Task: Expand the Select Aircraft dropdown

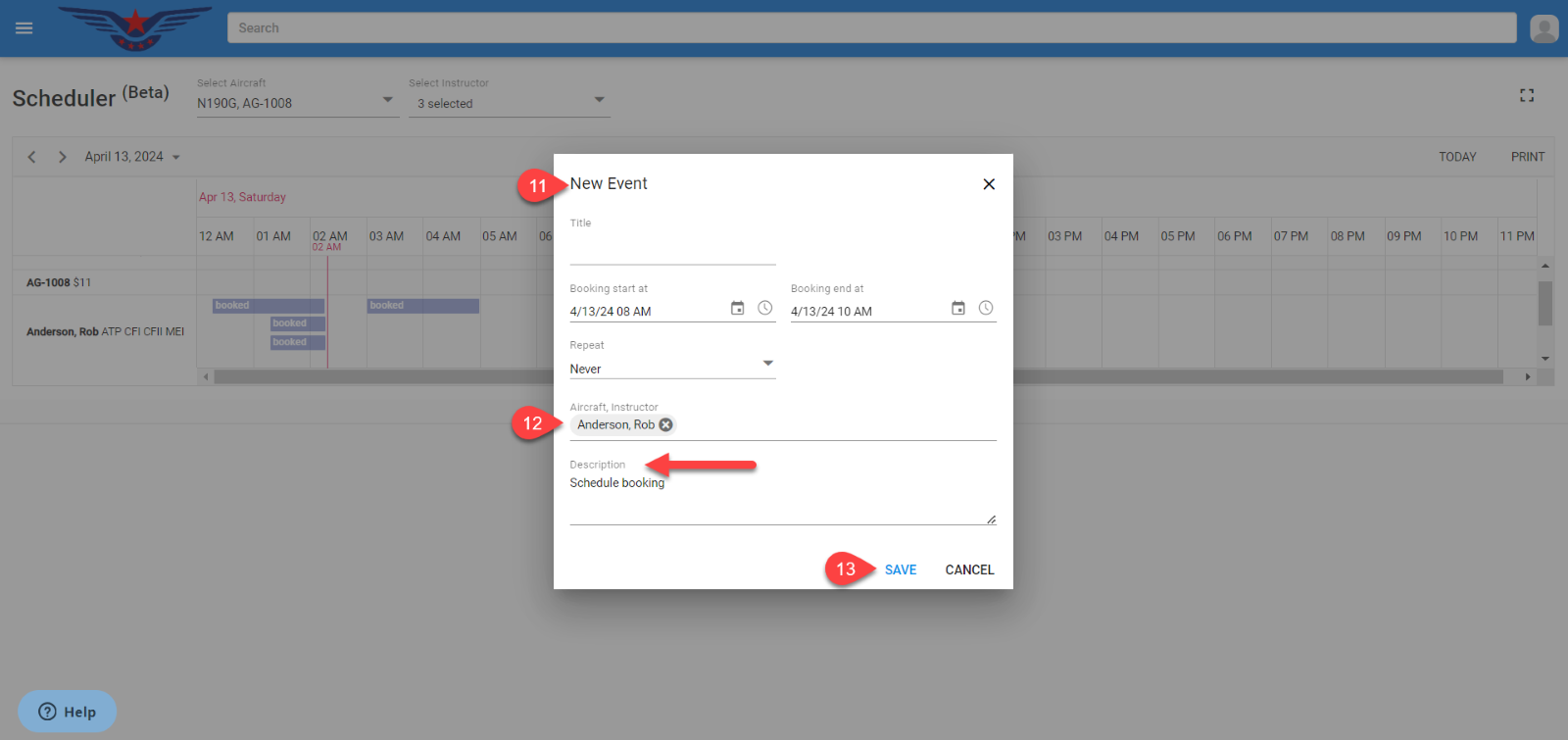Action: pyautogui.click(x=387, y=100)
